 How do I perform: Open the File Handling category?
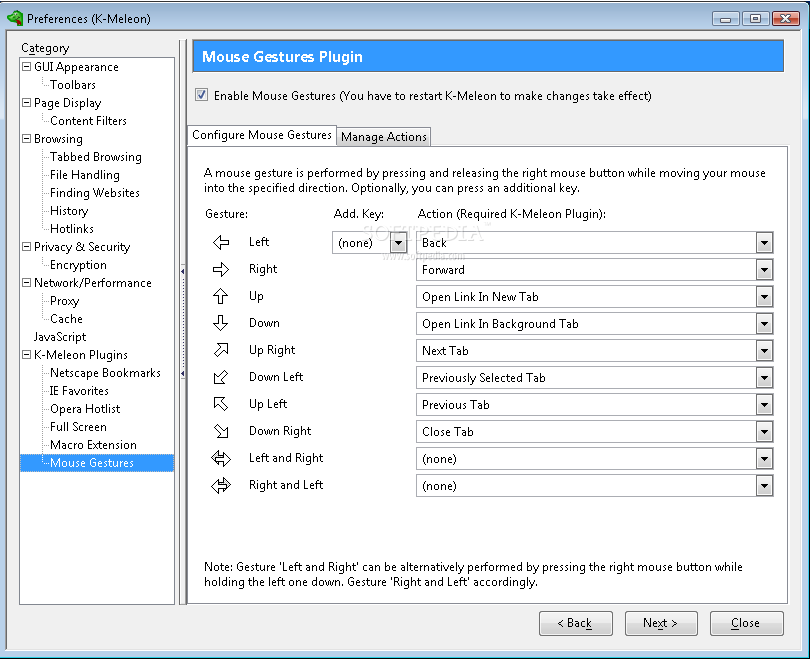click(85, 175)
